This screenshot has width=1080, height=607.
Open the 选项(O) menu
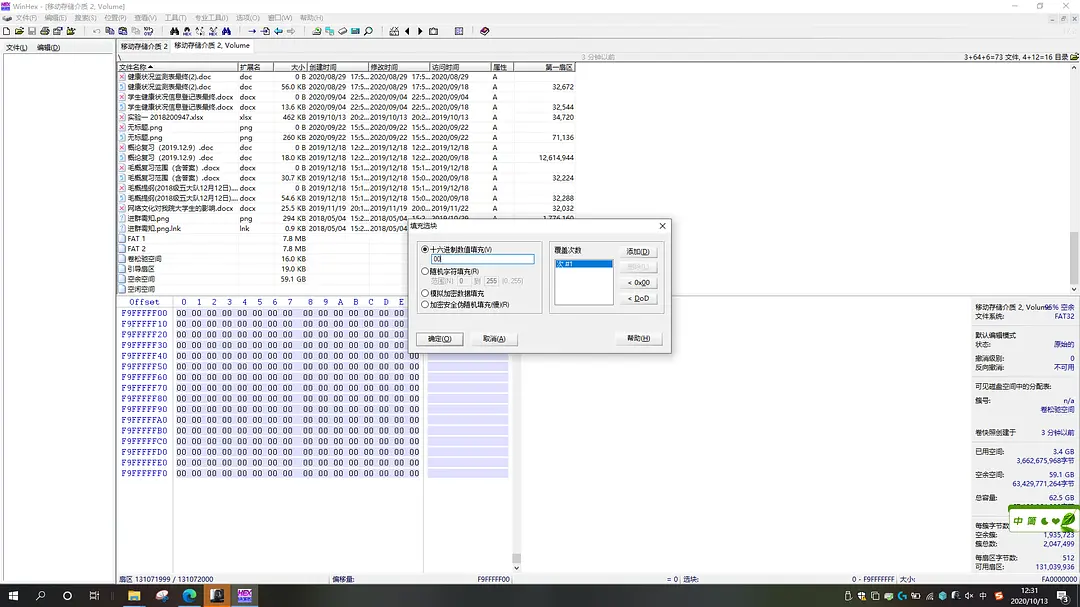click(x=247, y=18)
